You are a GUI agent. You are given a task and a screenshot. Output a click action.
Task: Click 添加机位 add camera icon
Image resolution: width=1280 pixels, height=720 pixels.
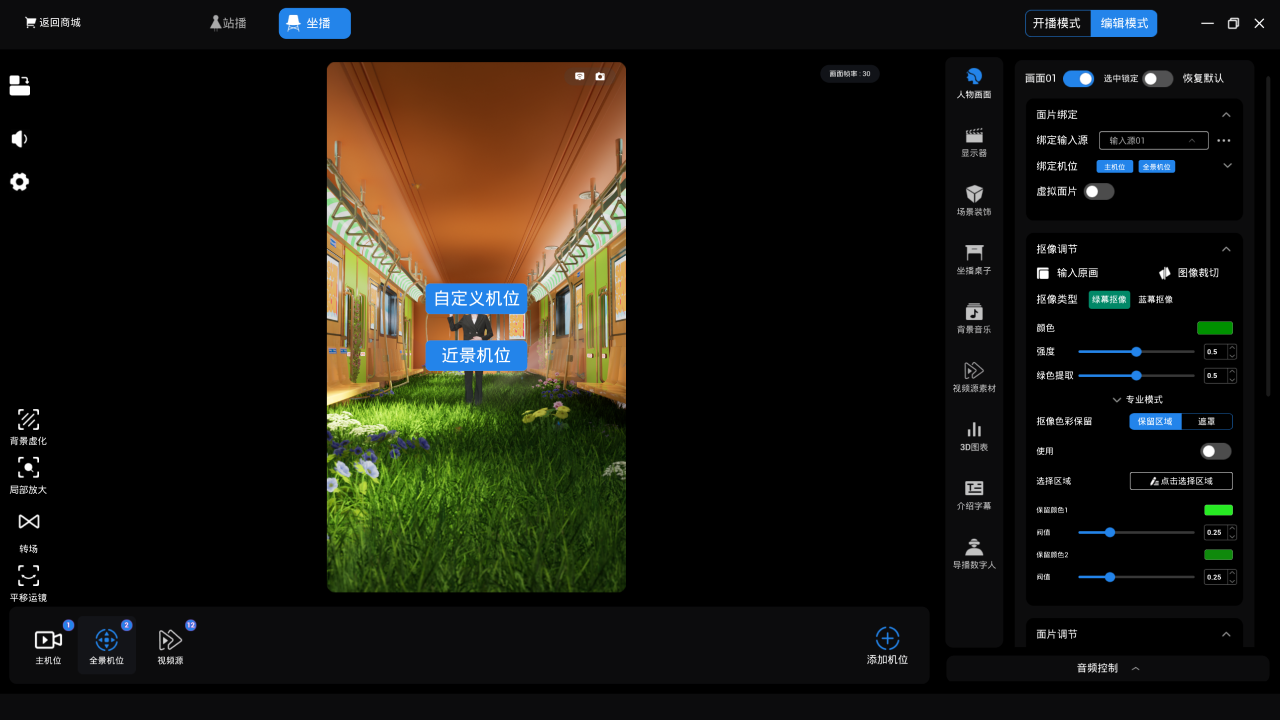coord(887,639)
